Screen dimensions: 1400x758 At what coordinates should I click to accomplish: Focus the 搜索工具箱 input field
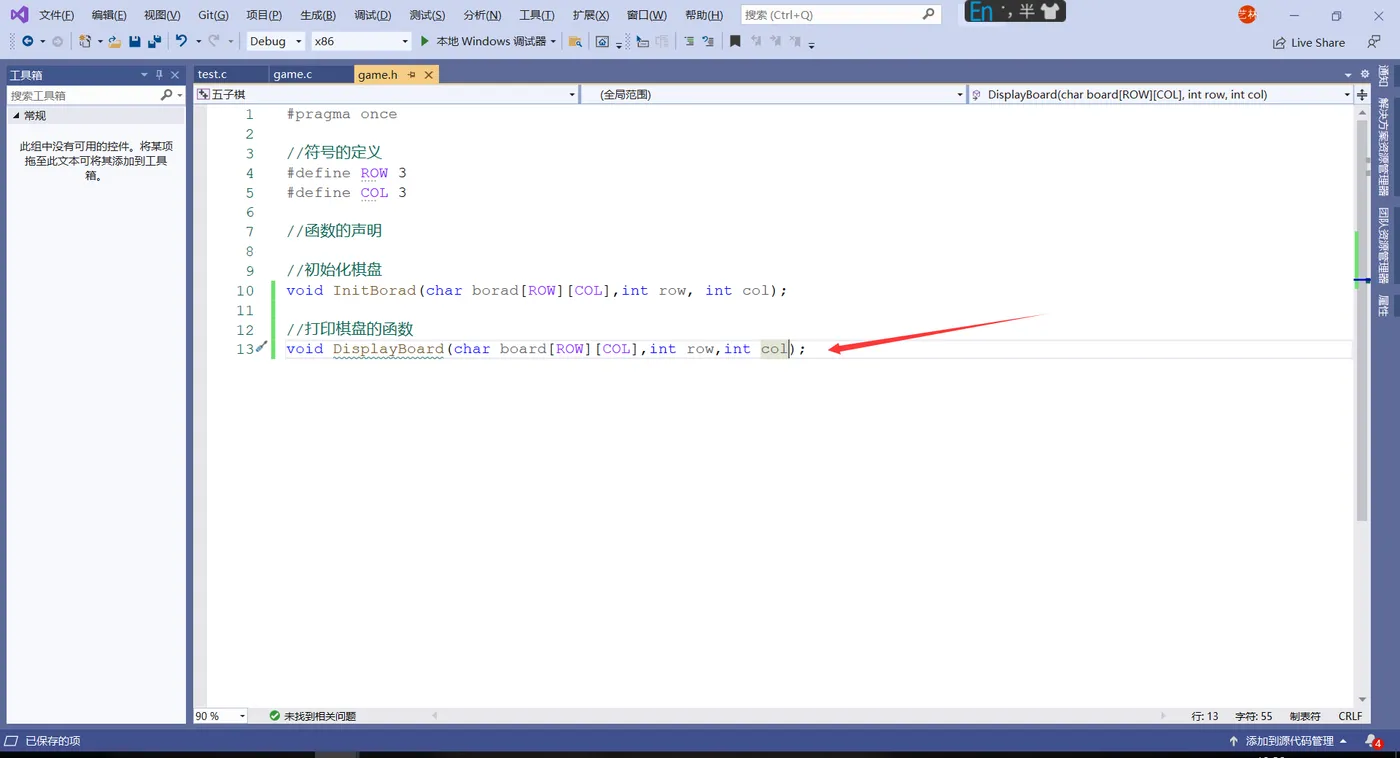click(83, 95)
